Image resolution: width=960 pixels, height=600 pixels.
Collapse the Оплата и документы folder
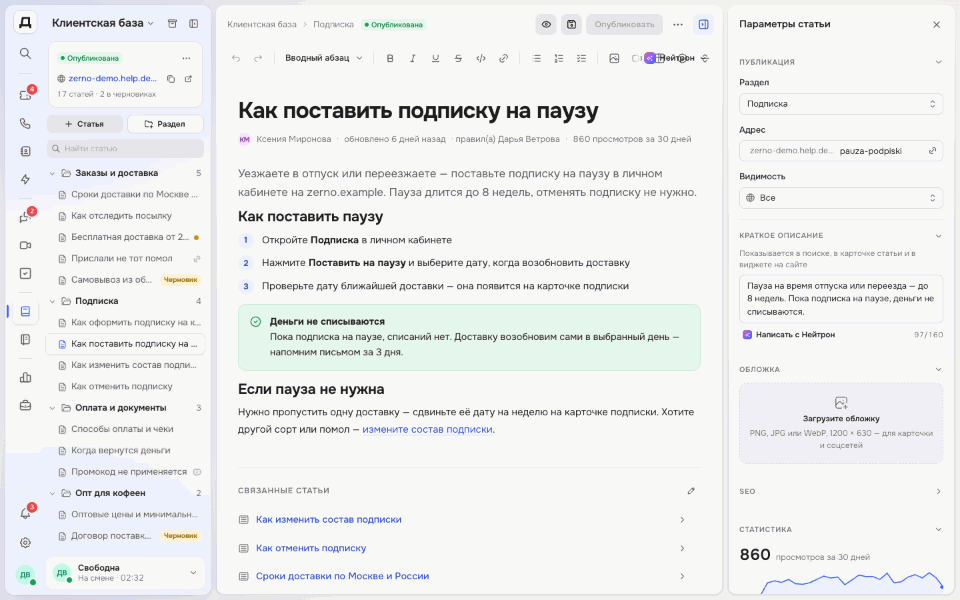coord(52,408)
